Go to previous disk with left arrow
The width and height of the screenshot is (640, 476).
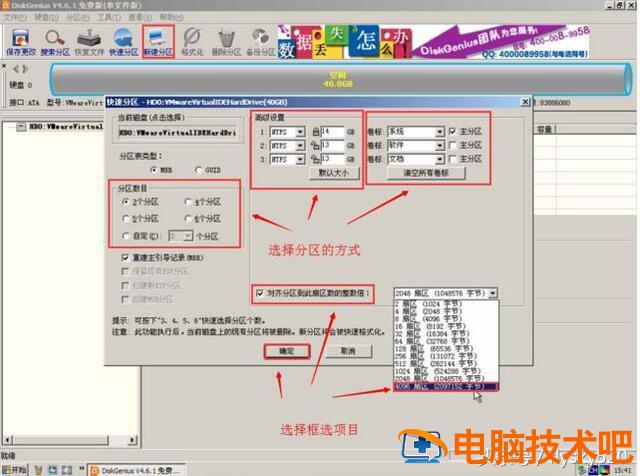pos(16,69)
